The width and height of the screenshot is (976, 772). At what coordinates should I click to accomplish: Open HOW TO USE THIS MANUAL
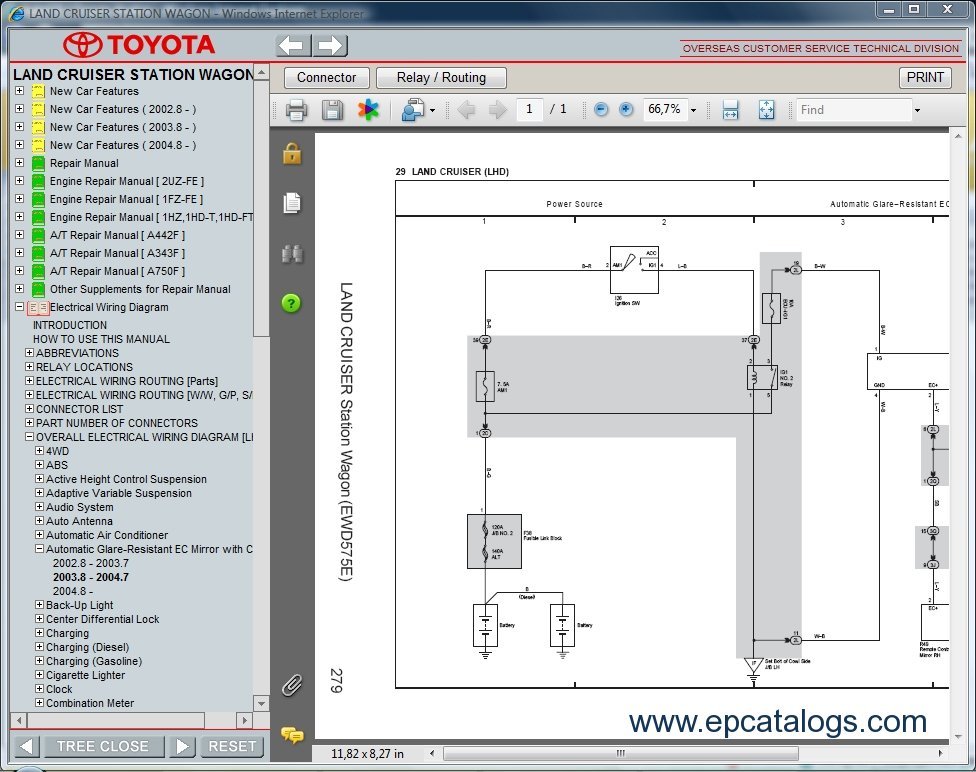point(101,339)
